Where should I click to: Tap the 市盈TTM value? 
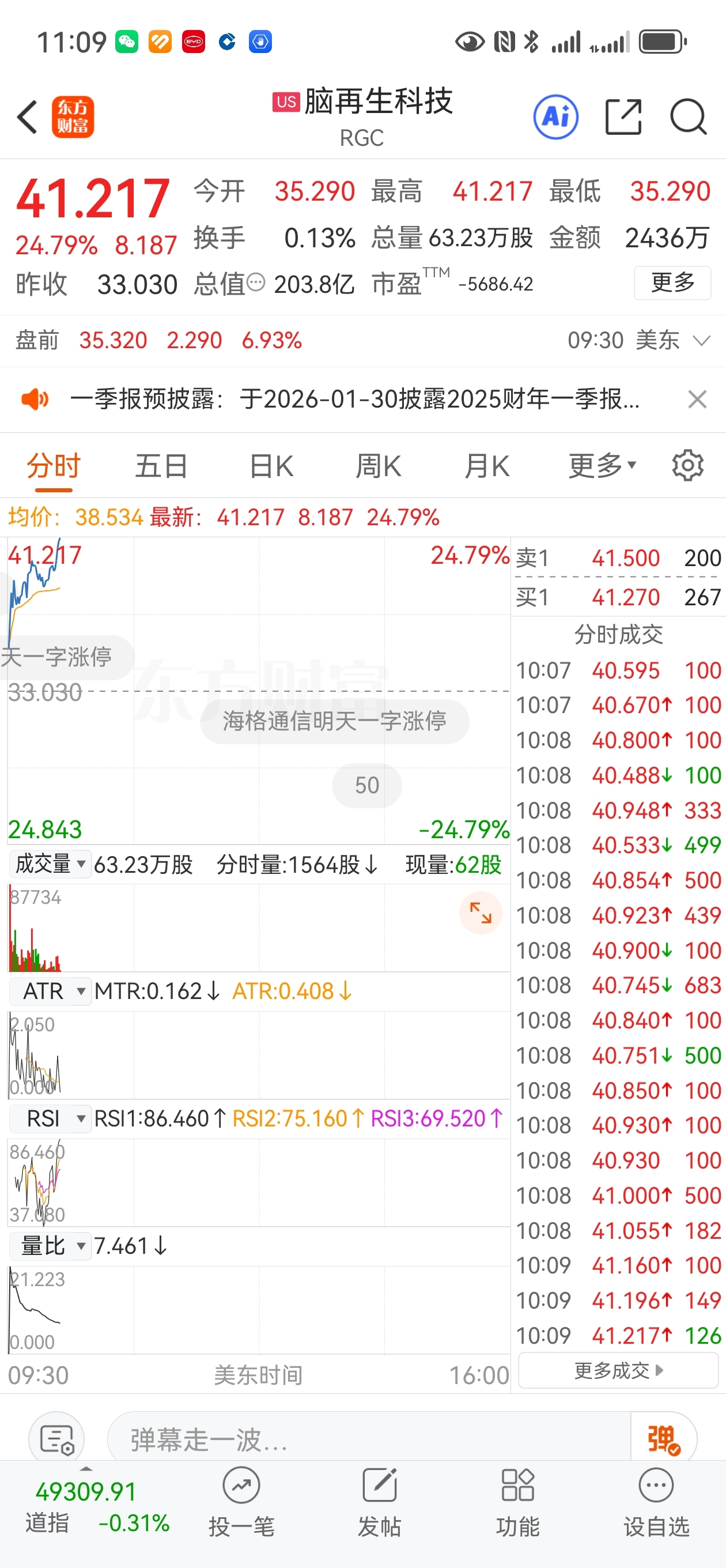(496, 284)
